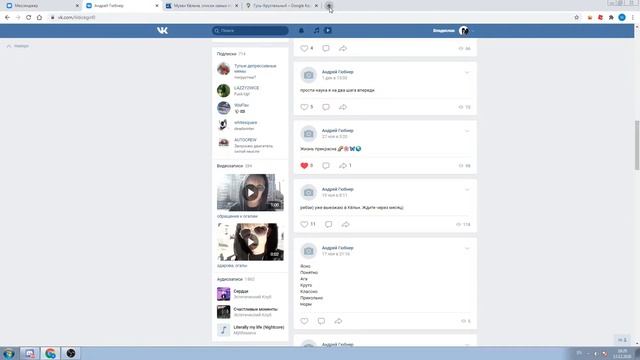Open Google Chrome from the taskbar

pyautogui.click(x=50, y=353)
